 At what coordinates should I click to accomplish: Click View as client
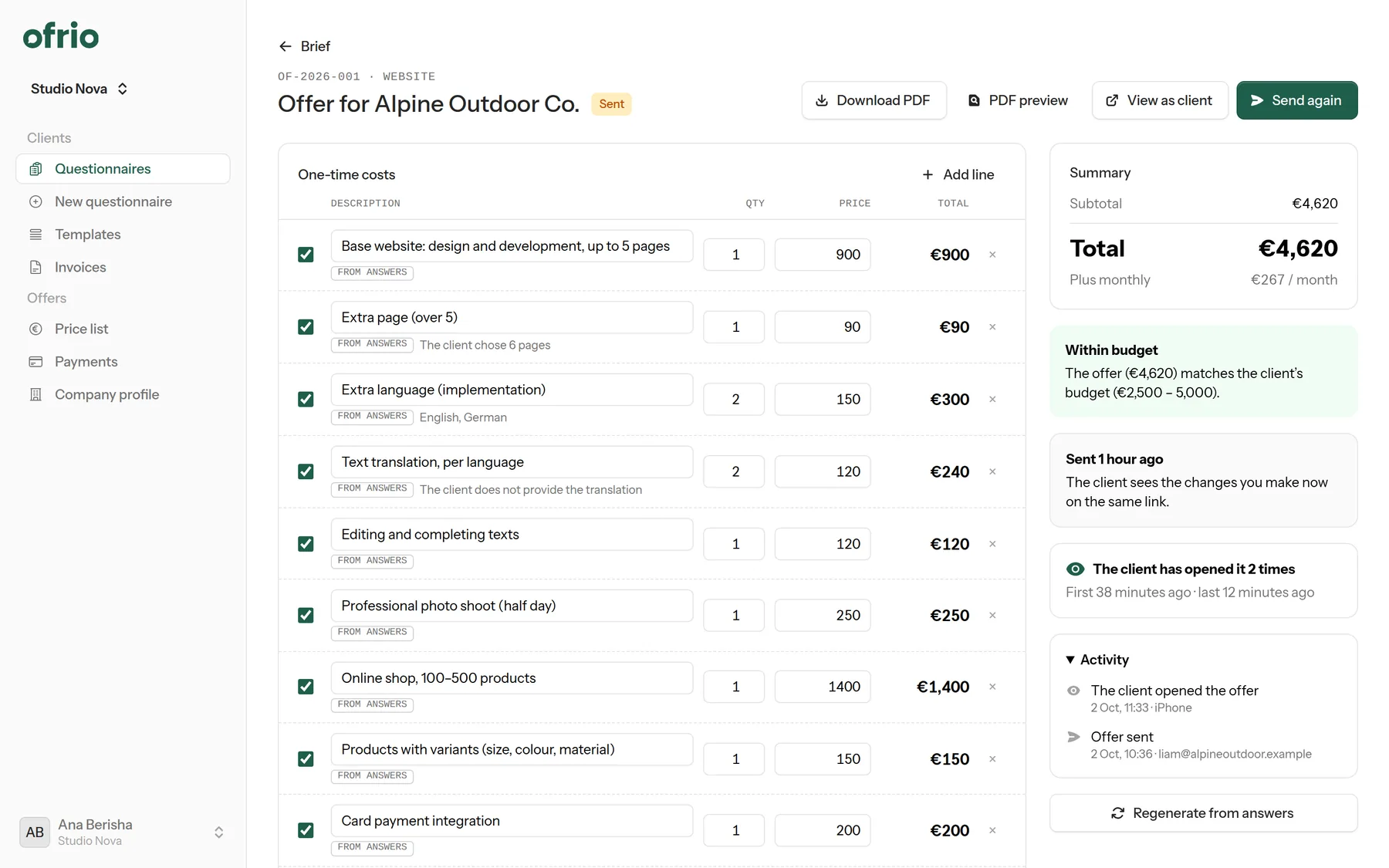click(1160, 100)
